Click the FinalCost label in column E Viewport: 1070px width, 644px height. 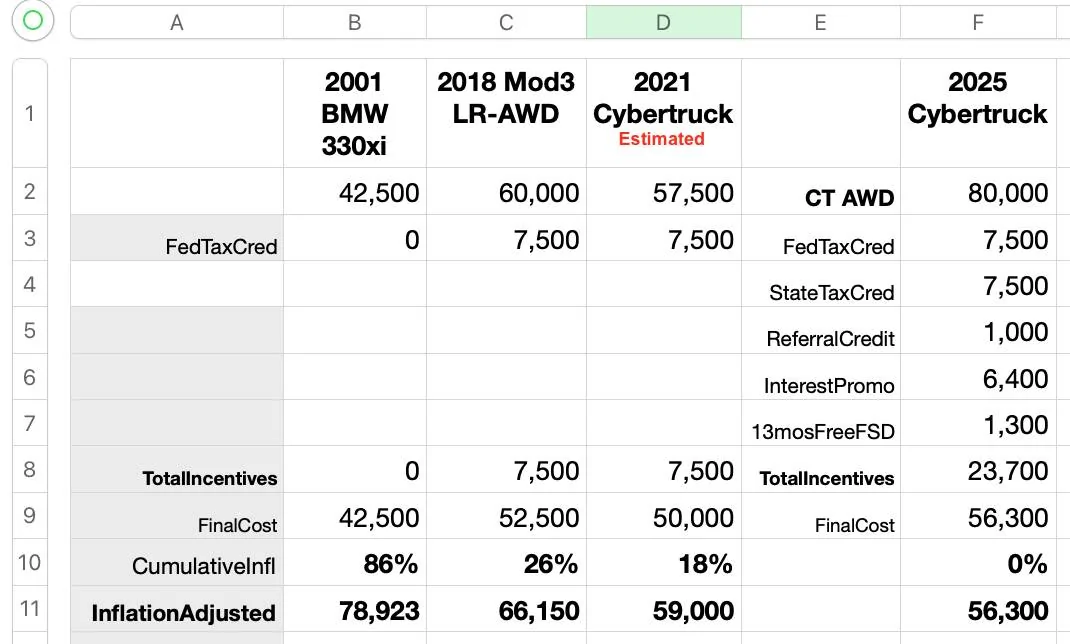pyautogui.click(x=821, y=516)
